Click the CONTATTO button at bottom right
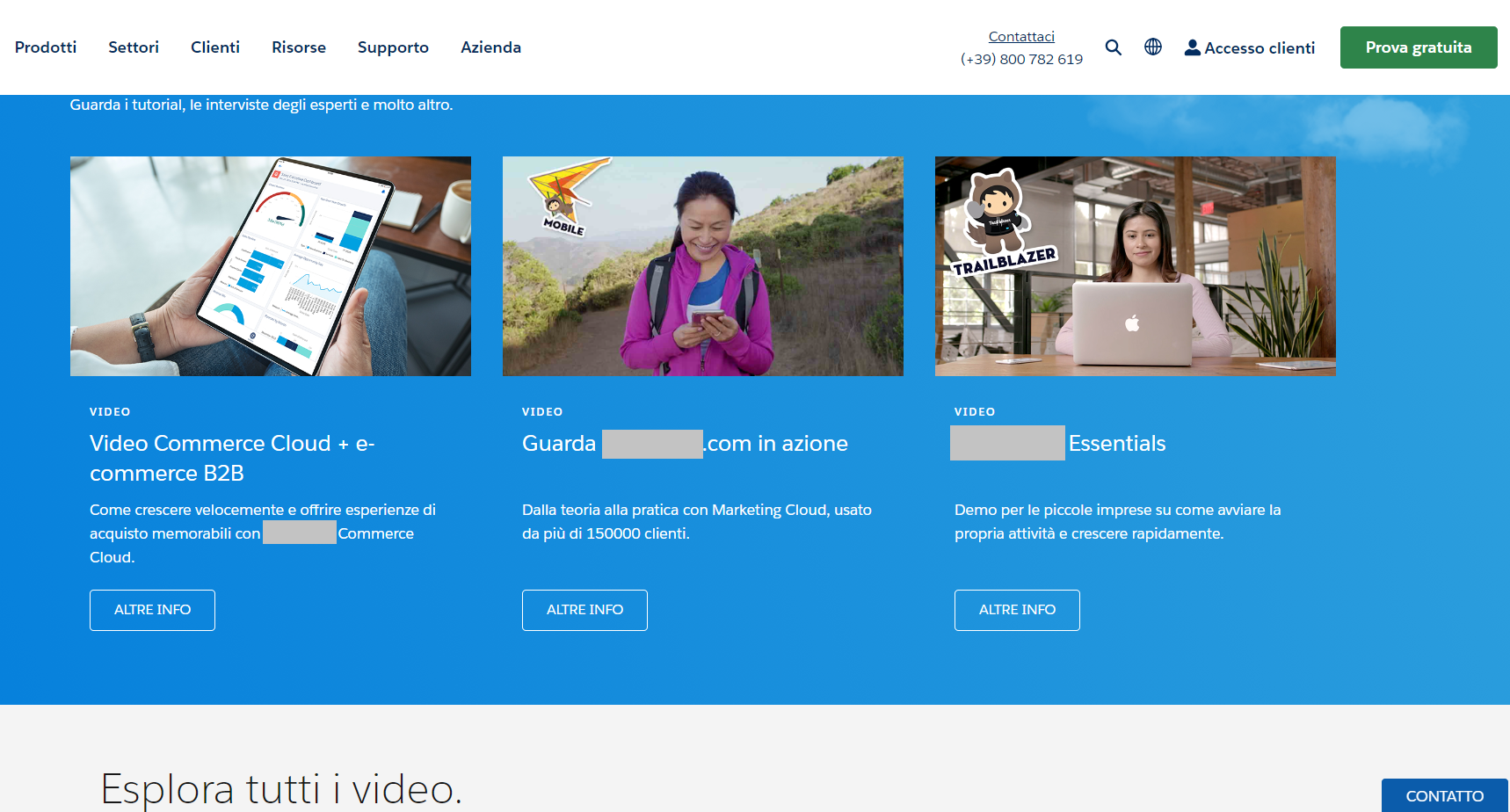This screenshot has height=812, width=1510. 1444,794
